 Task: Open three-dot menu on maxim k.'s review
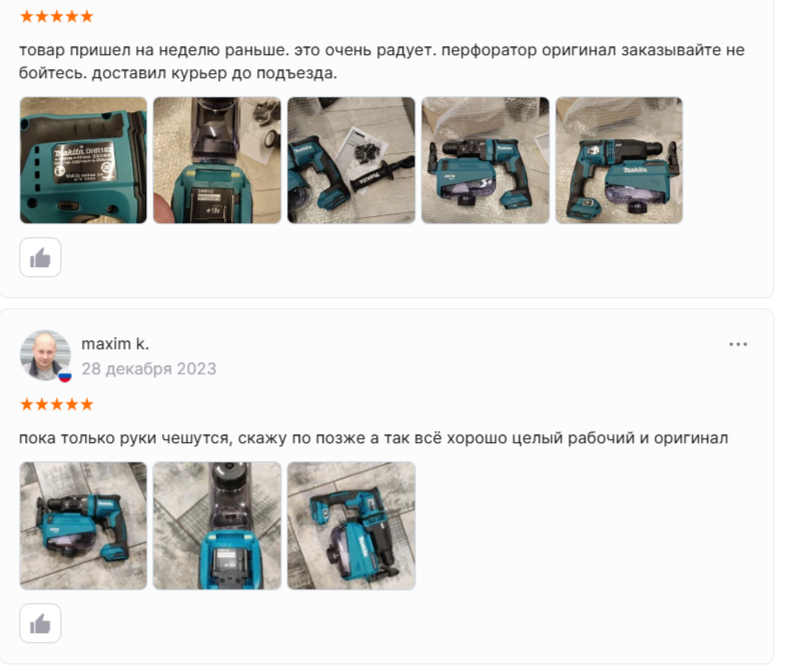(x=738, y=344)
